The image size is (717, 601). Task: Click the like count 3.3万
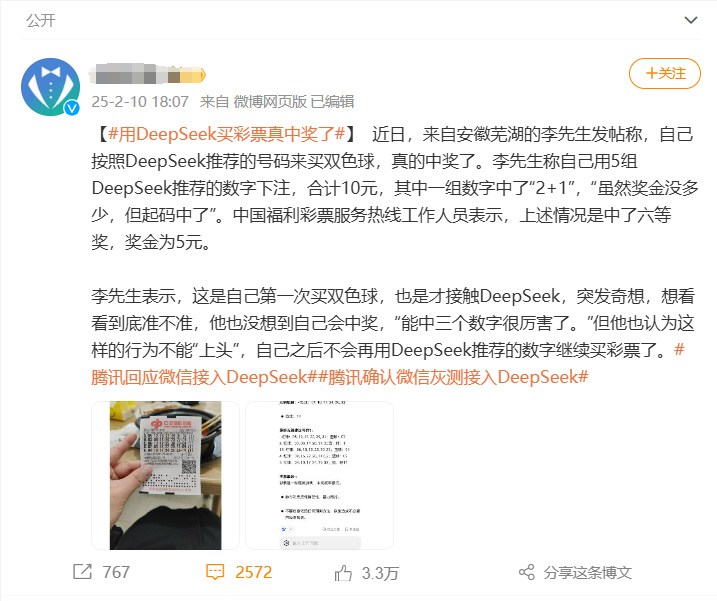point(380,573)
